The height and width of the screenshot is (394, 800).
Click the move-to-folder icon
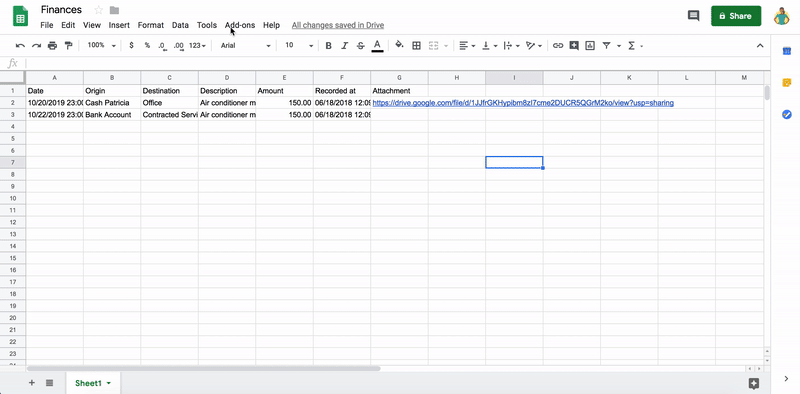coord(114,10)
